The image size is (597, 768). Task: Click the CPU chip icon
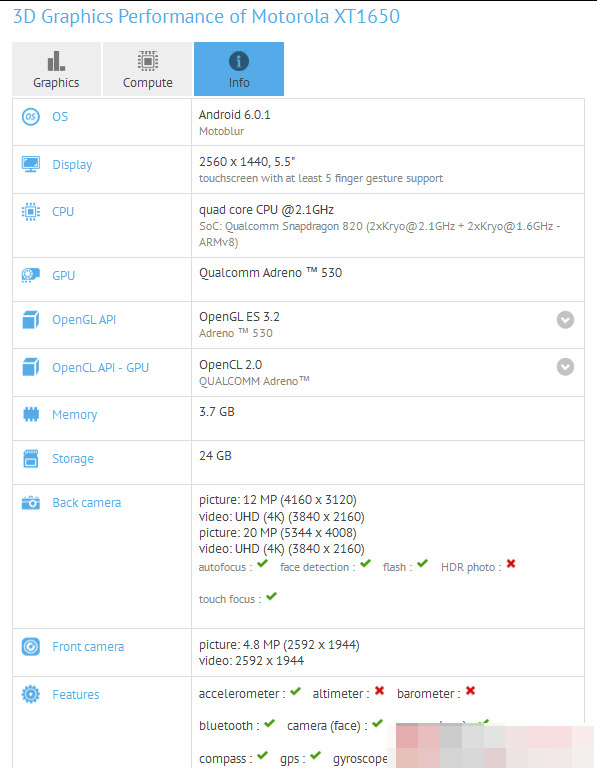(x=30, y=212)
